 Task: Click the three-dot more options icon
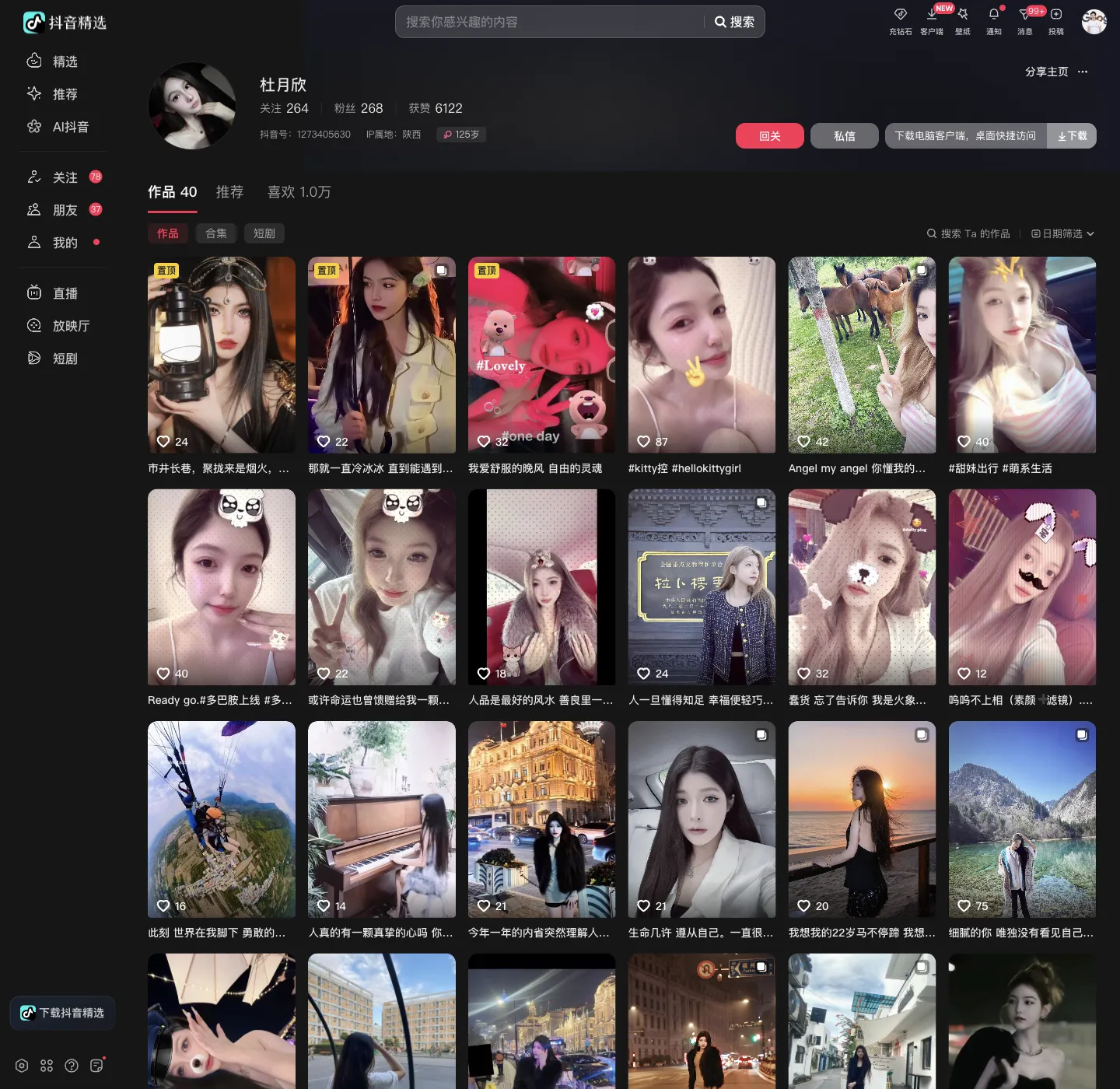click(1083, 72)
